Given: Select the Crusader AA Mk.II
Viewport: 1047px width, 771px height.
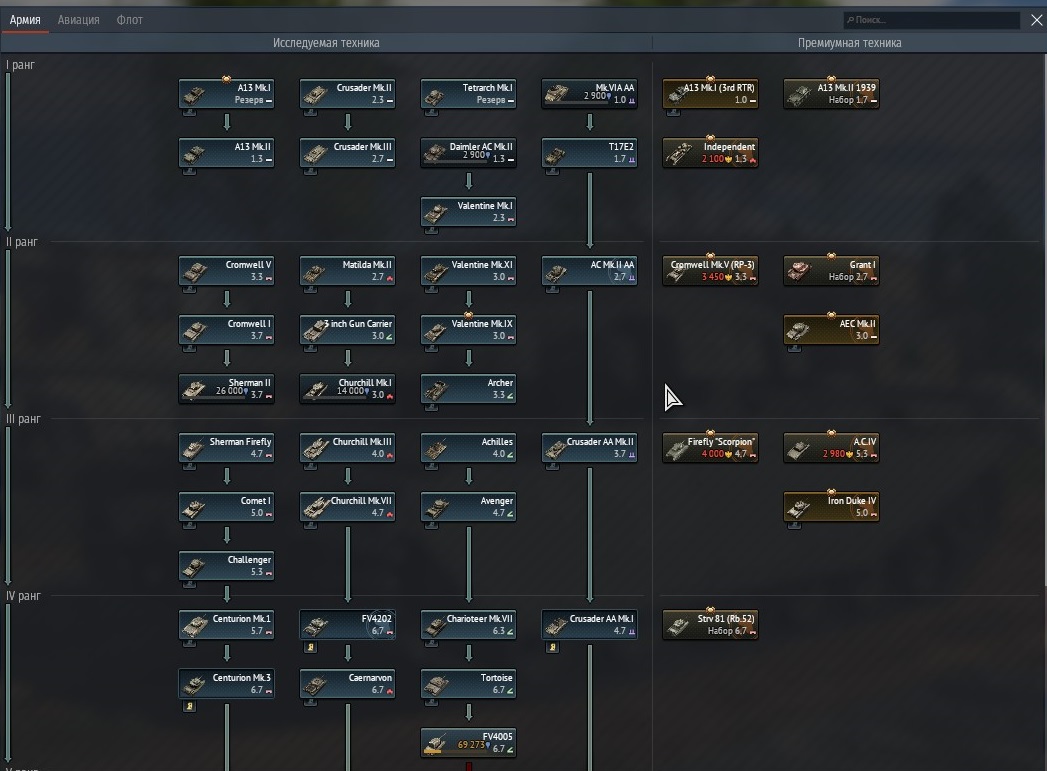Looking at the screenshot, I should click(589, 448).
